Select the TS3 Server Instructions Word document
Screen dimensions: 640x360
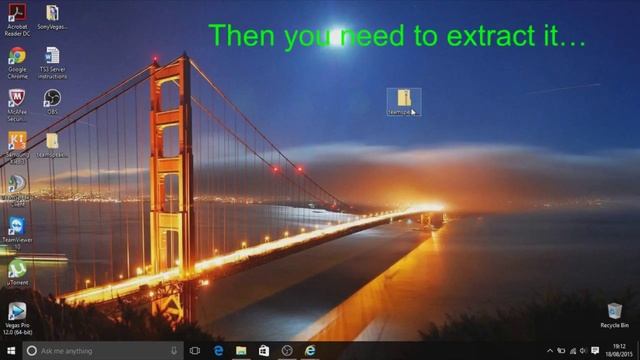coord(52,63)
